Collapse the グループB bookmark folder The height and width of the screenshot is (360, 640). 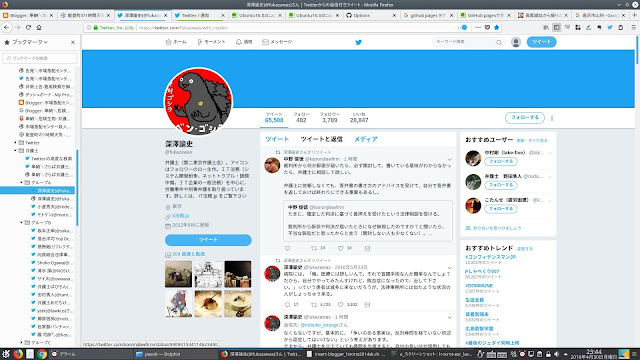22,222
